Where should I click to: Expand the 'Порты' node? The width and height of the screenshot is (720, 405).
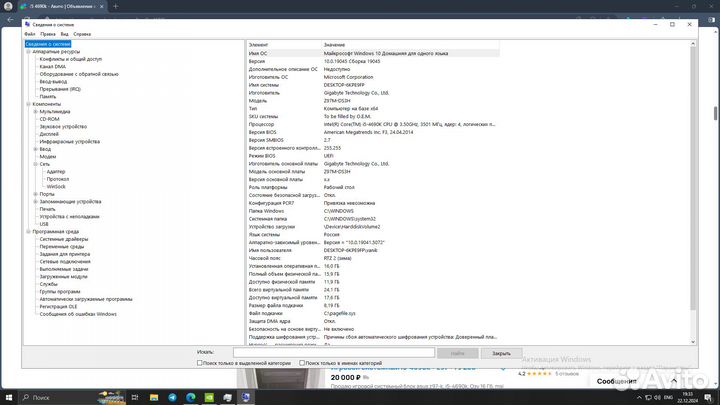click(35, 194)
